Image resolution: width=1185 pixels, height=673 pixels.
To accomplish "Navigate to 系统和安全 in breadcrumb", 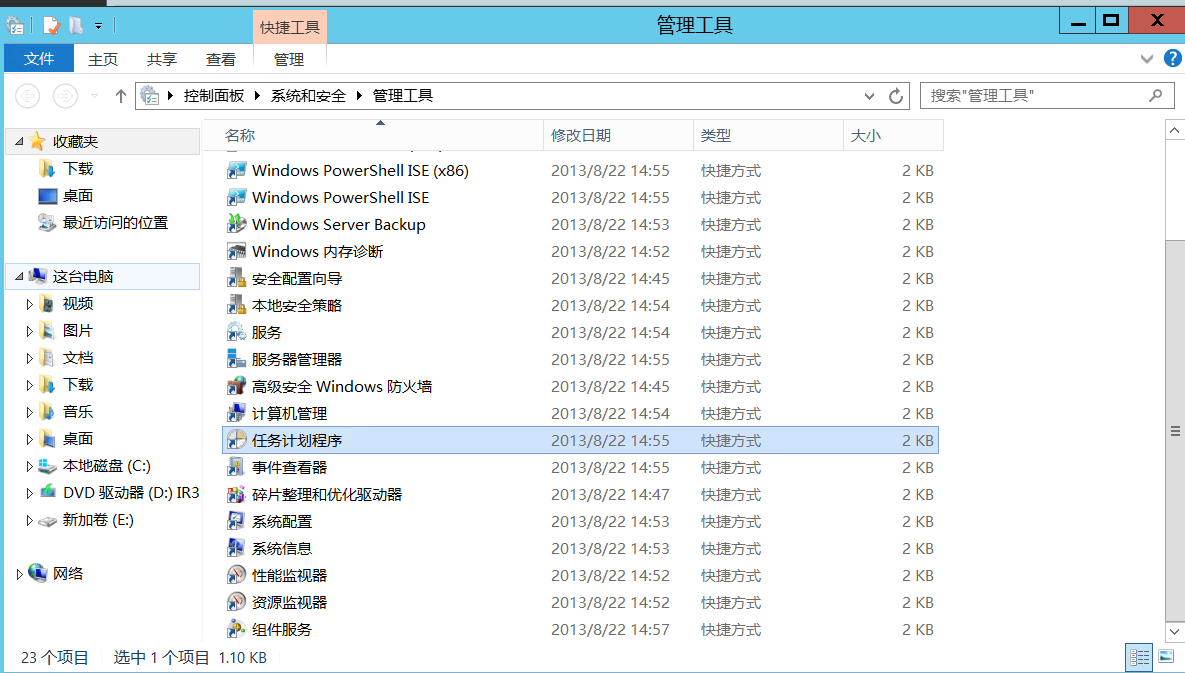I will [308, 96].
